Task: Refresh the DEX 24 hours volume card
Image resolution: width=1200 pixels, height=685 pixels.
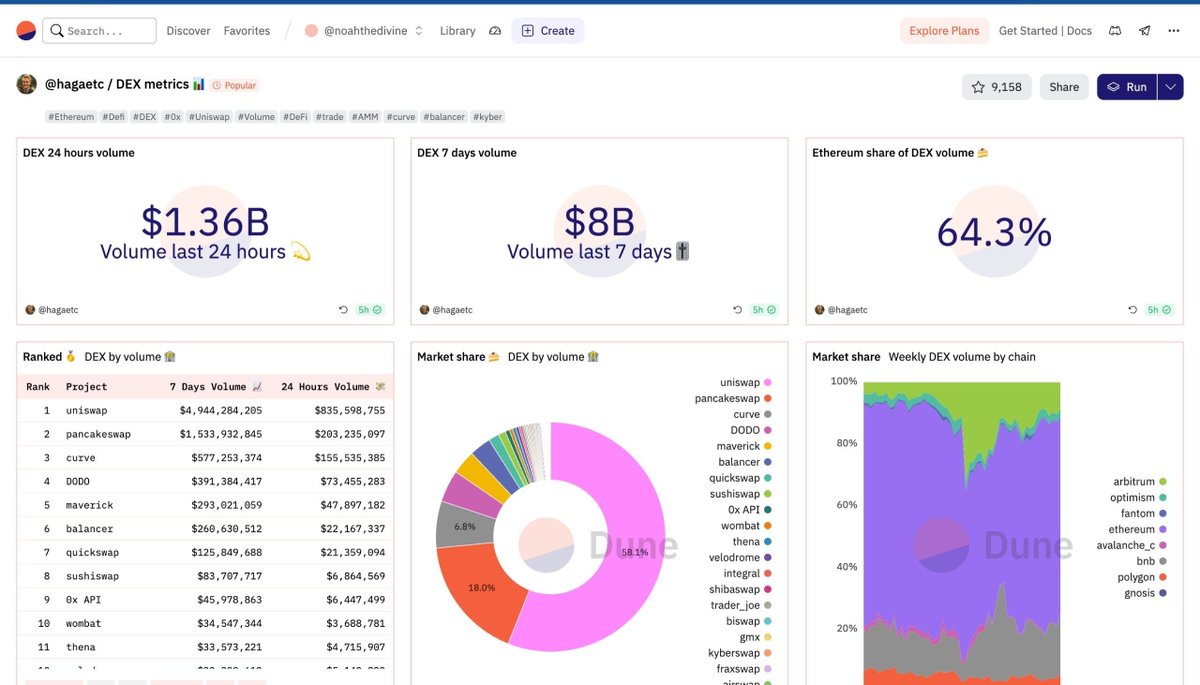Action: [x=344, y=310]
